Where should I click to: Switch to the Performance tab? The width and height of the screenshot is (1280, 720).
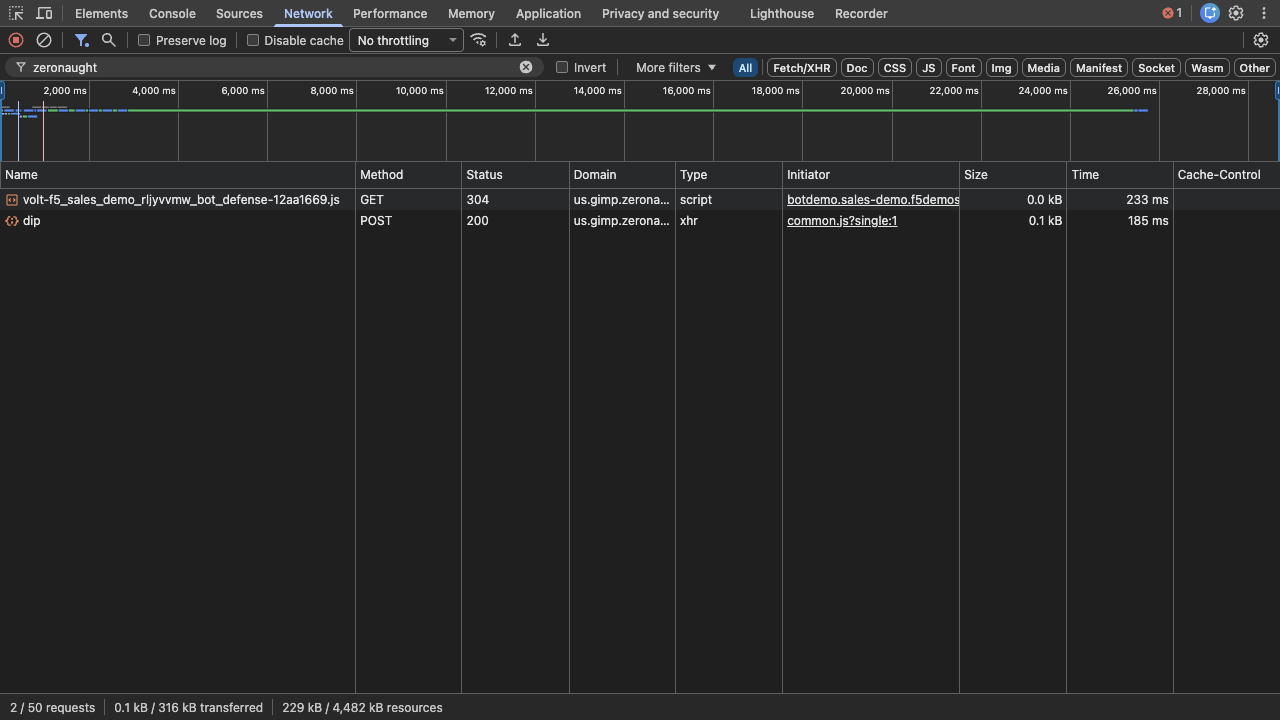(x=390, y=13)
